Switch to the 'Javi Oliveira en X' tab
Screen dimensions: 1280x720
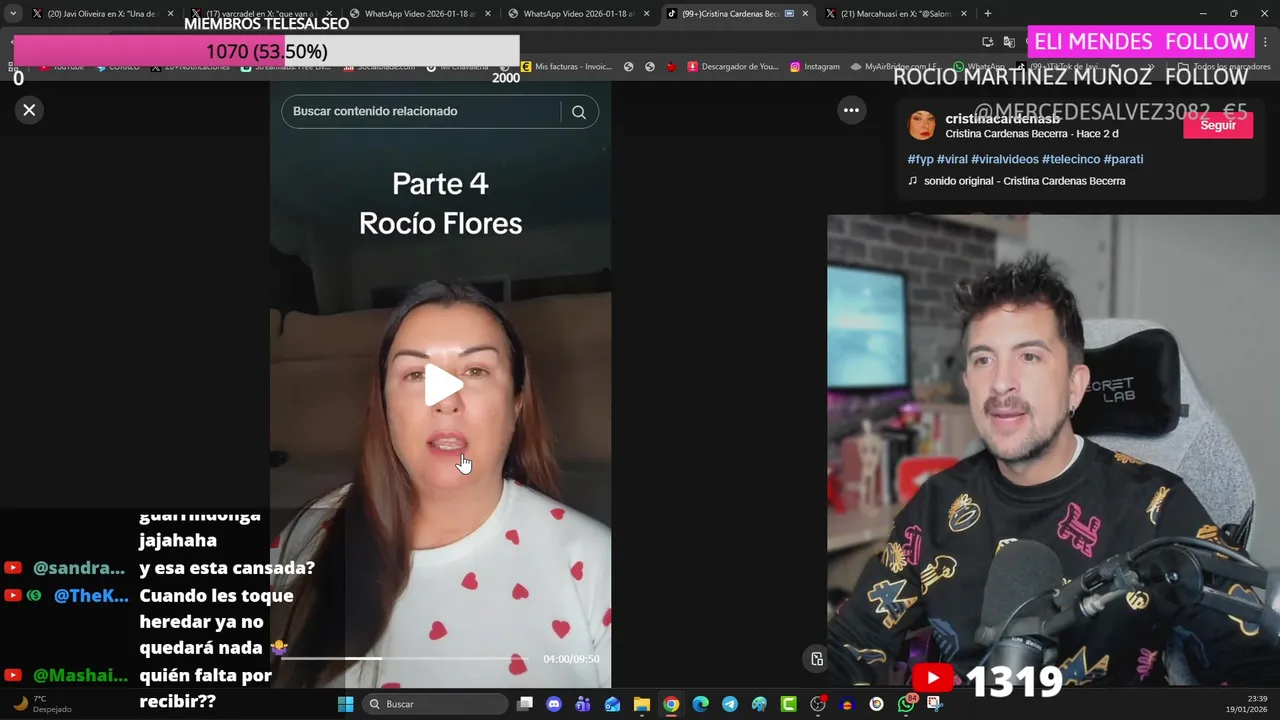point(102,14)
